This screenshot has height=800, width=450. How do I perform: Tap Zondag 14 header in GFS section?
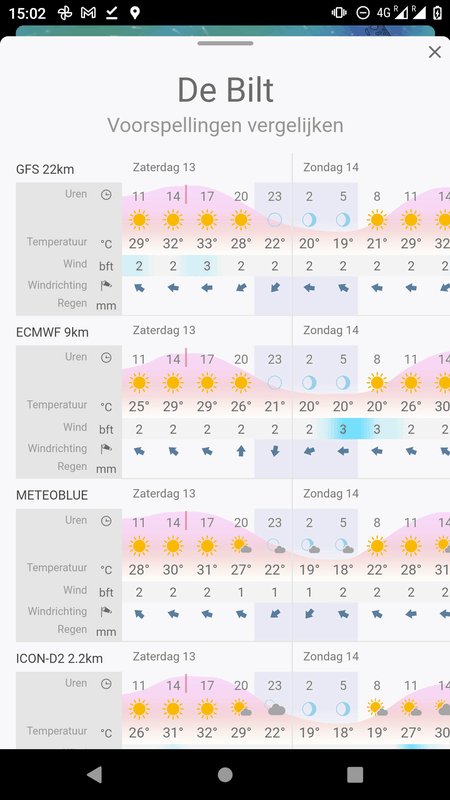(x=331, y=167)
